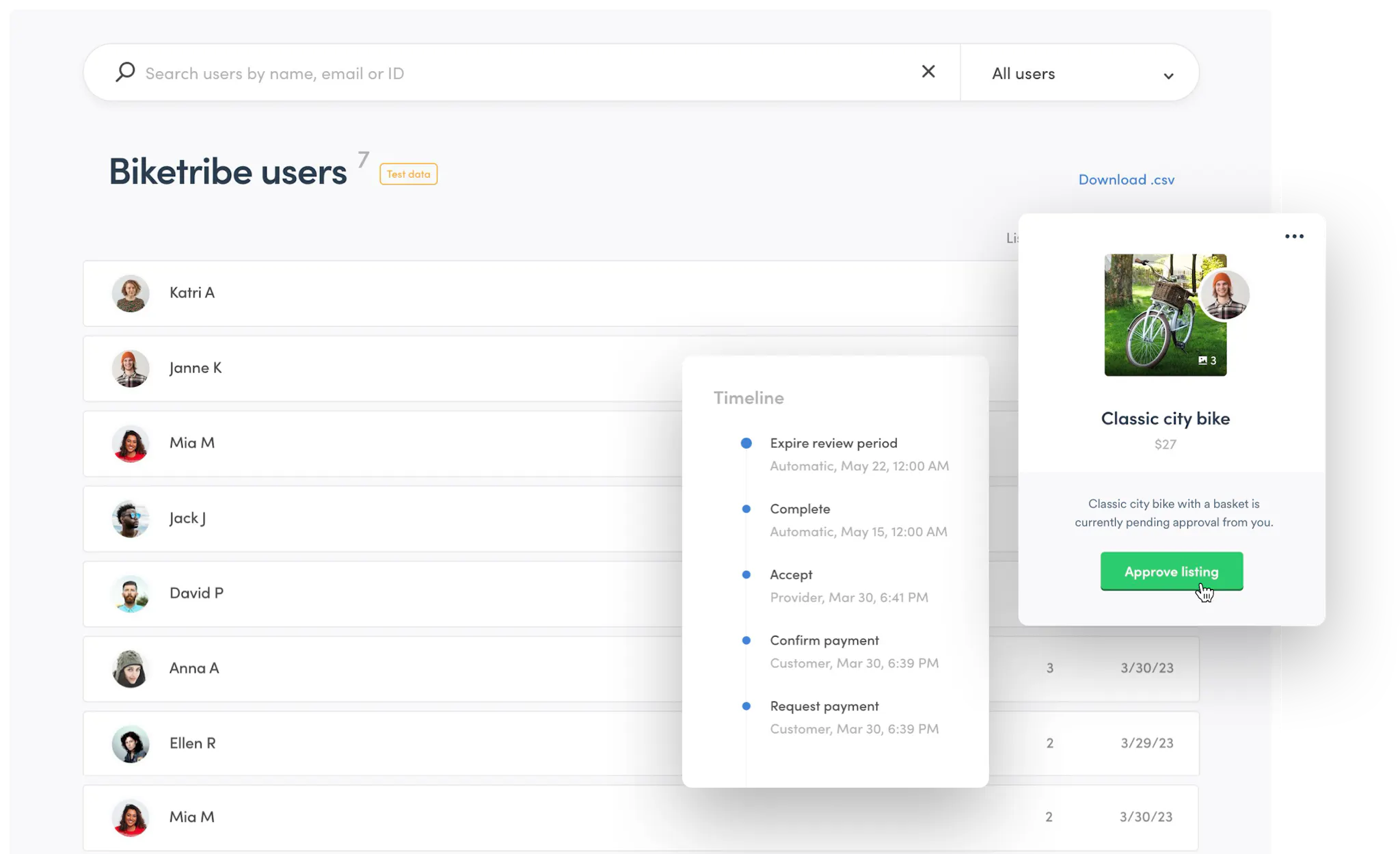This screenshot has width=1400, height=854.
Task: Select David P avatar
Action: [130, 593]
